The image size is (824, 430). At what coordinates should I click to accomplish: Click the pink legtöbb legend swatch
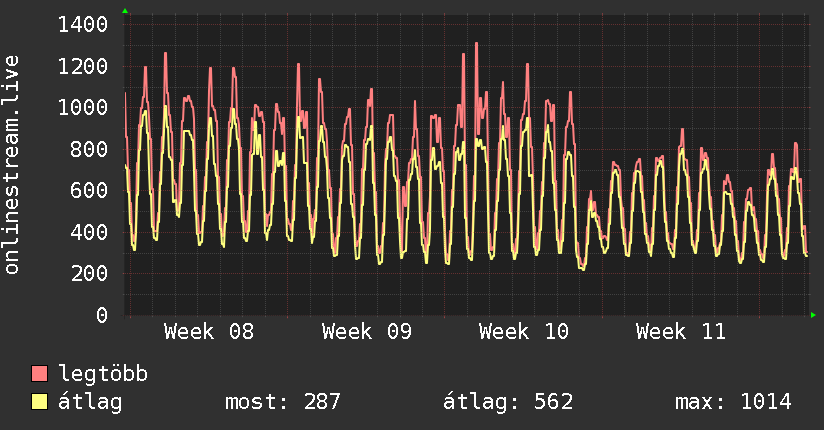(39, 373)
